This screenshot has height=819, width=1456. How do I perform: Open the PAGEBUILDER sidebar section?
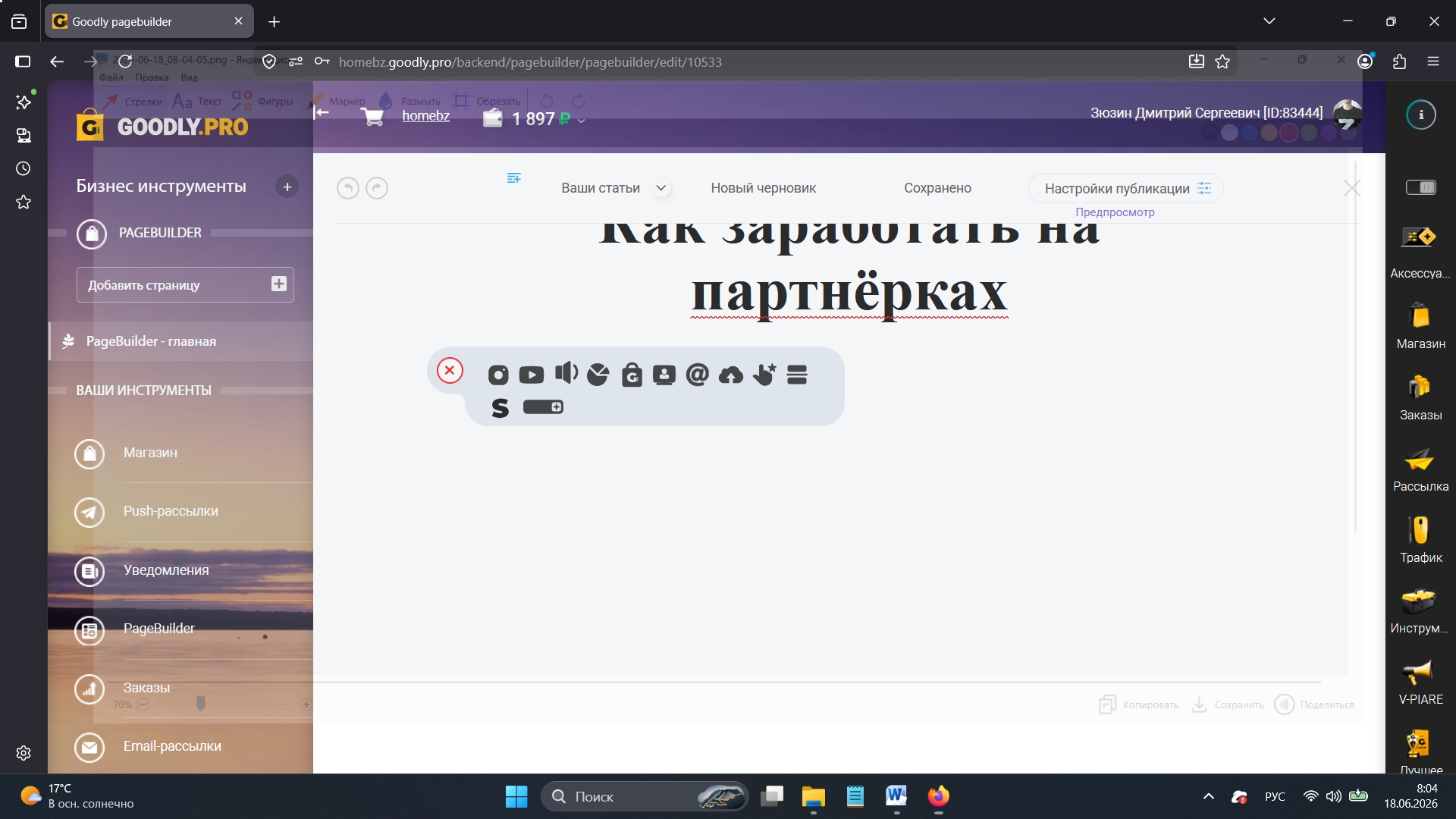(160, 233)
